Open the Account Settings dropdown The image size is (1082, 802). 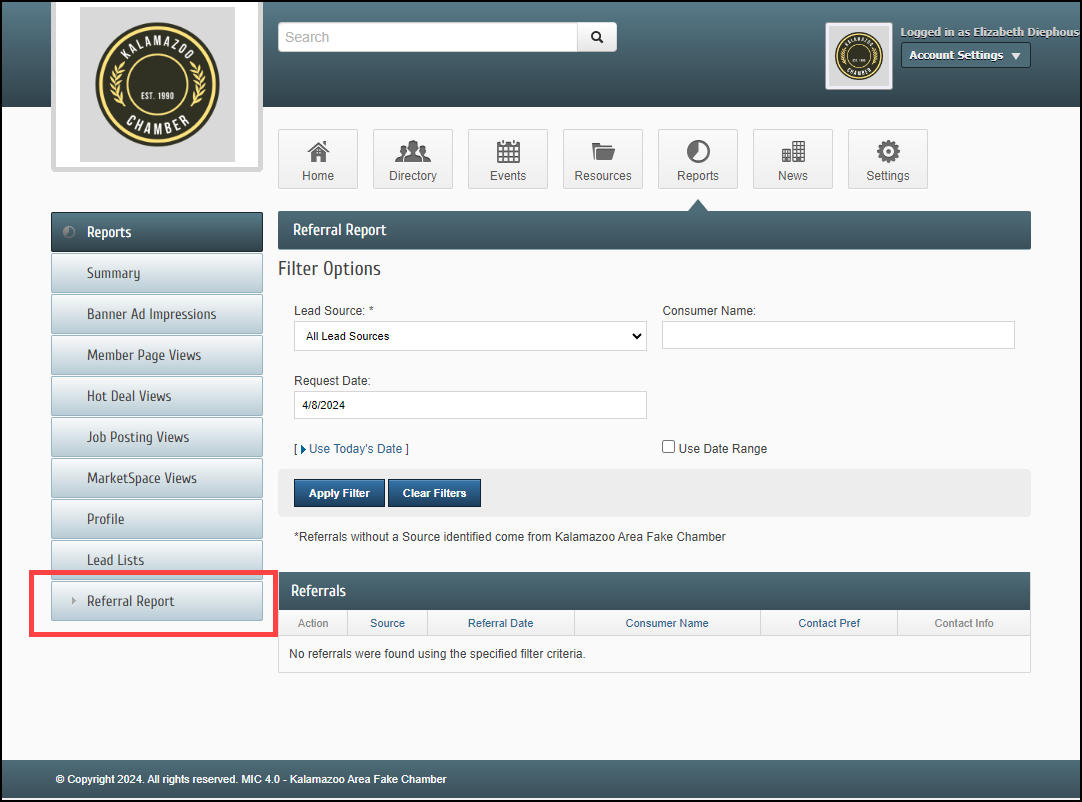(965, 55)
